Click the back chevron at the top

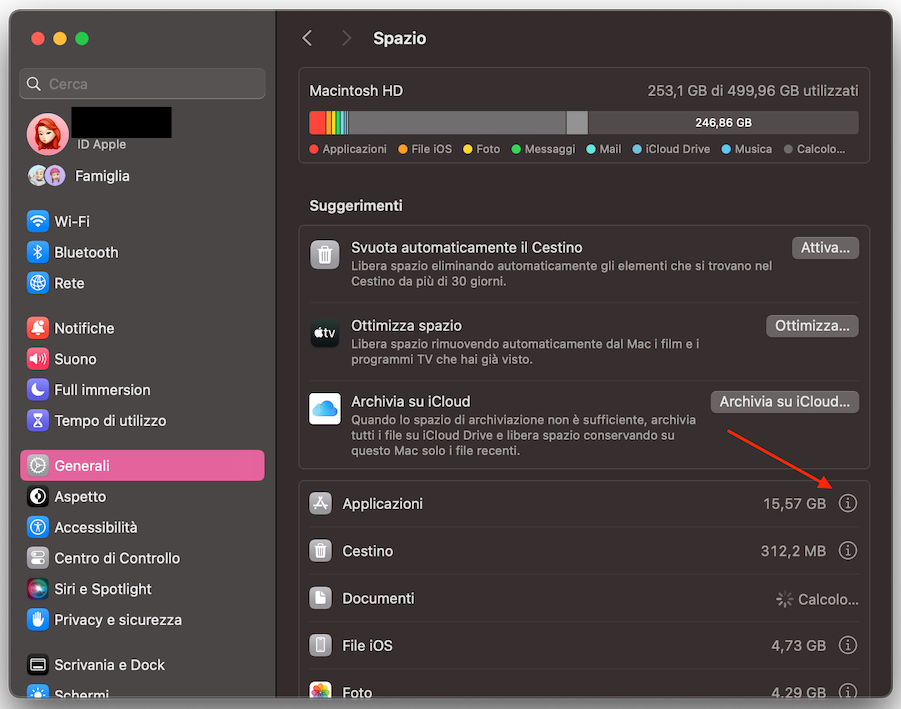point(307,38)
